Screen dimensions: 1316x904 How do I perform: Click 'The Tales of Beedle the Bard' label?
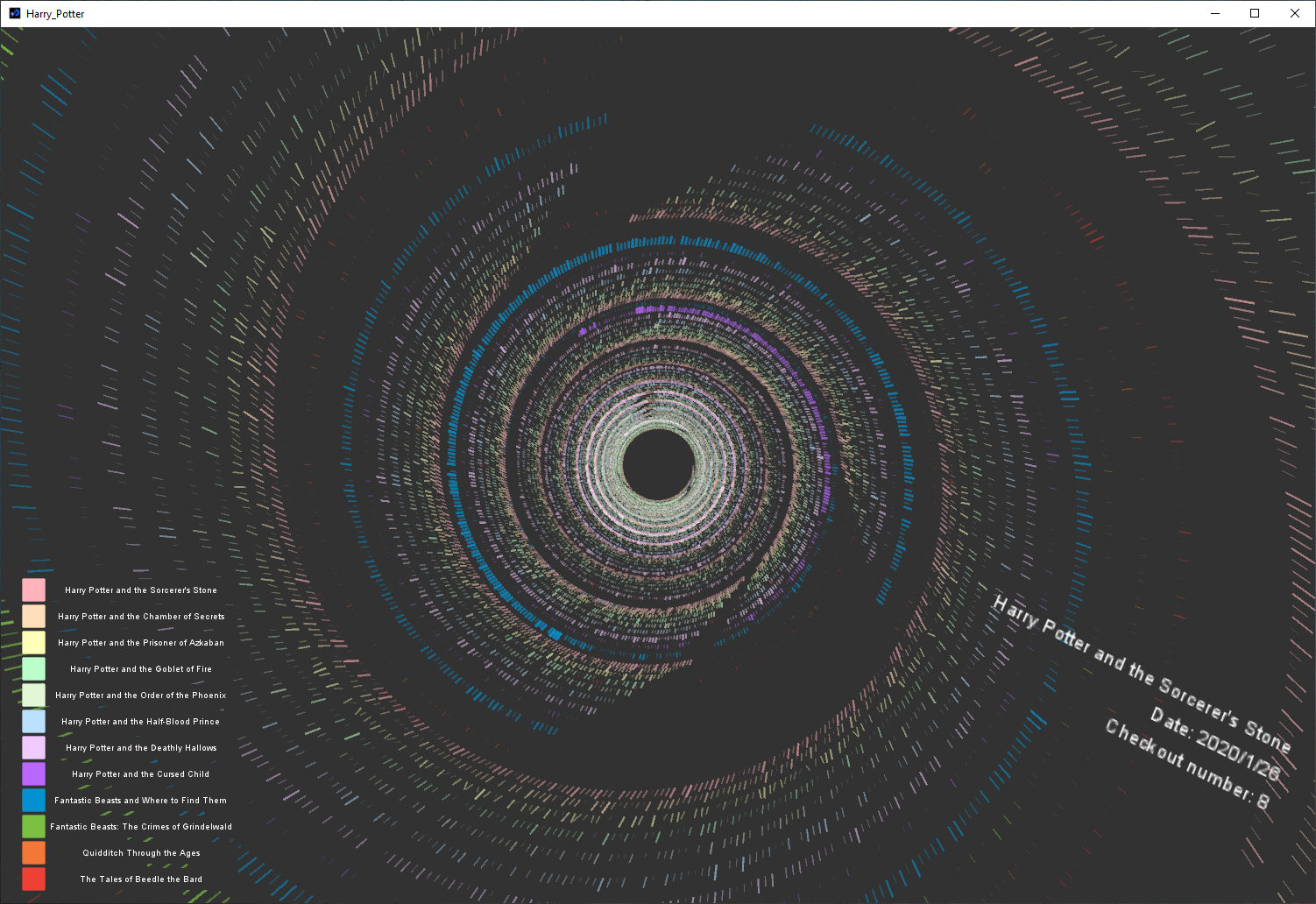point(141,879)
